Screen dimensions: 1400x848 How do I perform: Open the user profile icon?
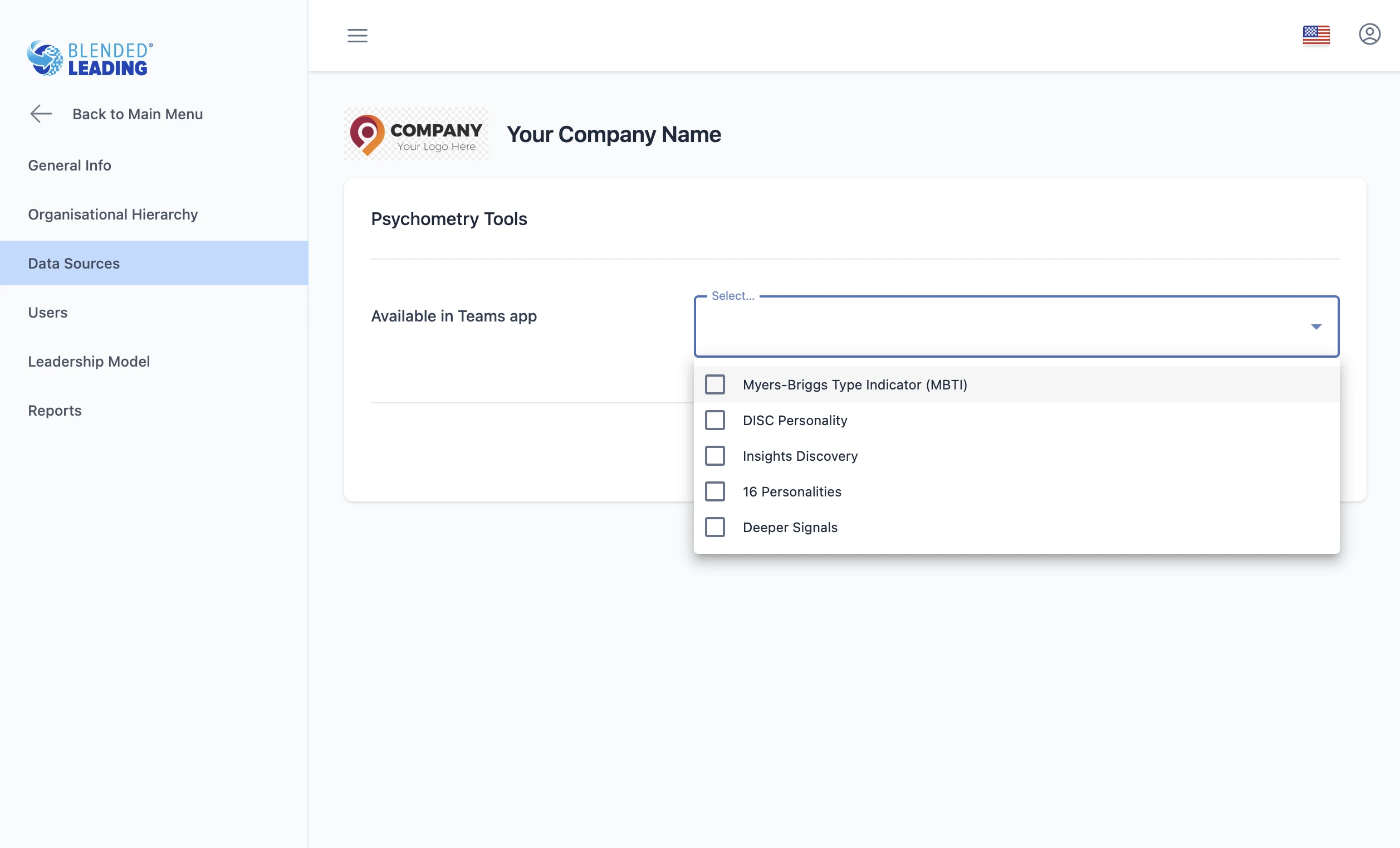coord(1369,35)
